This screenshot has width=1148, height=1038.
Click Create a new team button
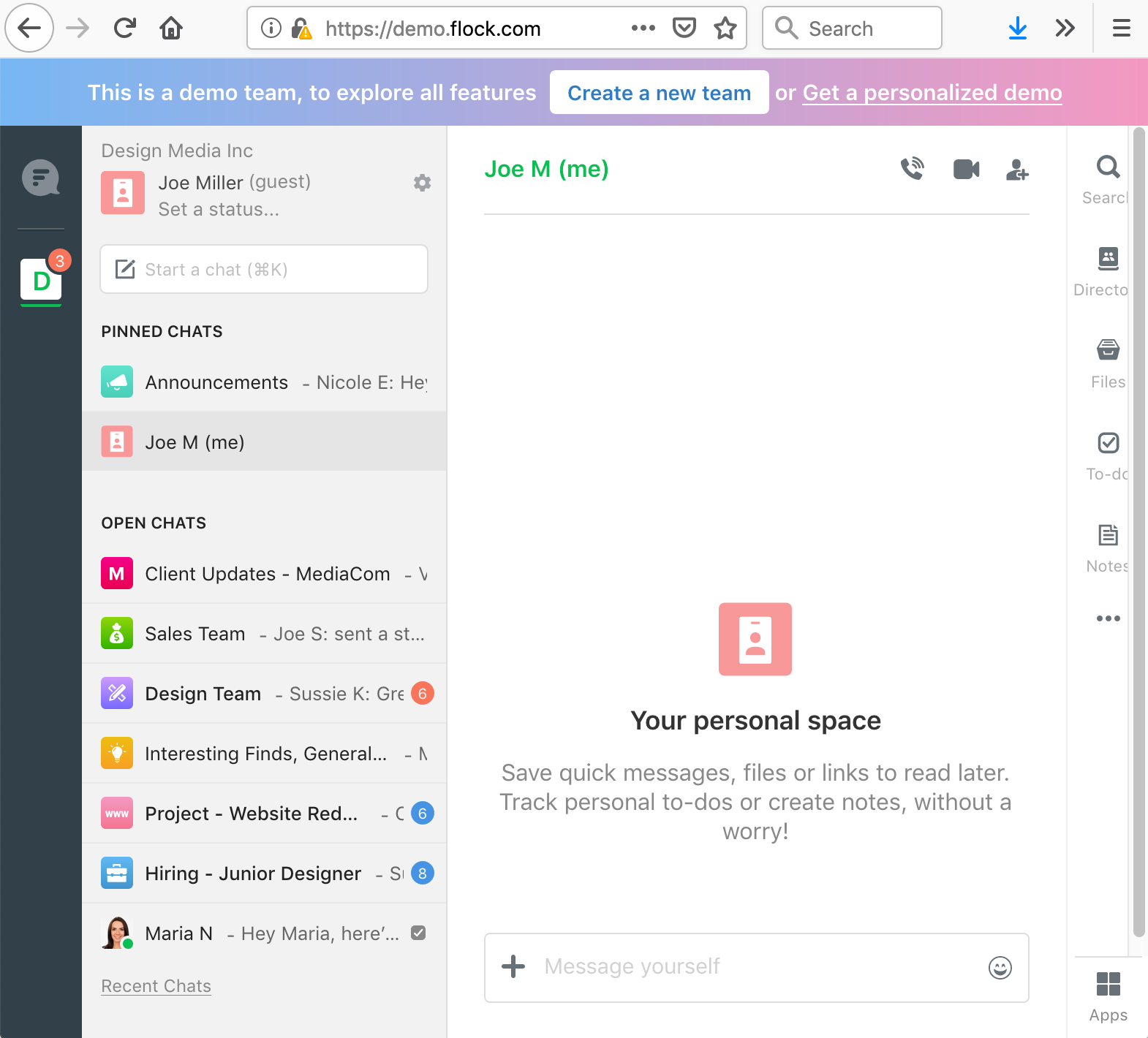[659, 92]
